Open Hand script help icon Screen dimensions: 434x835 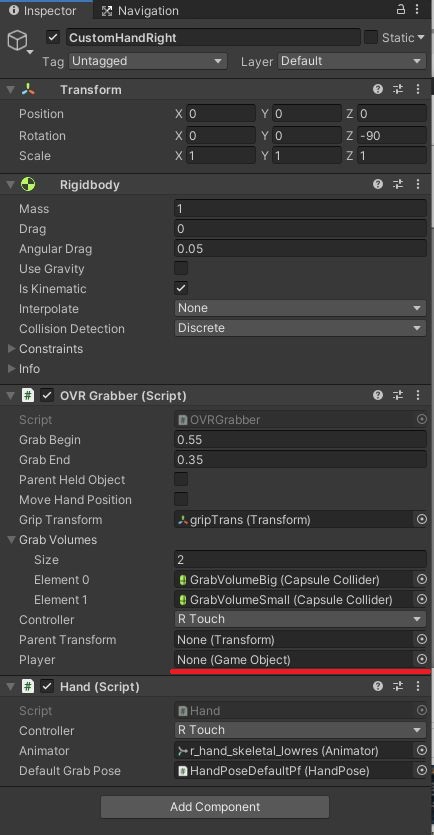378,686
